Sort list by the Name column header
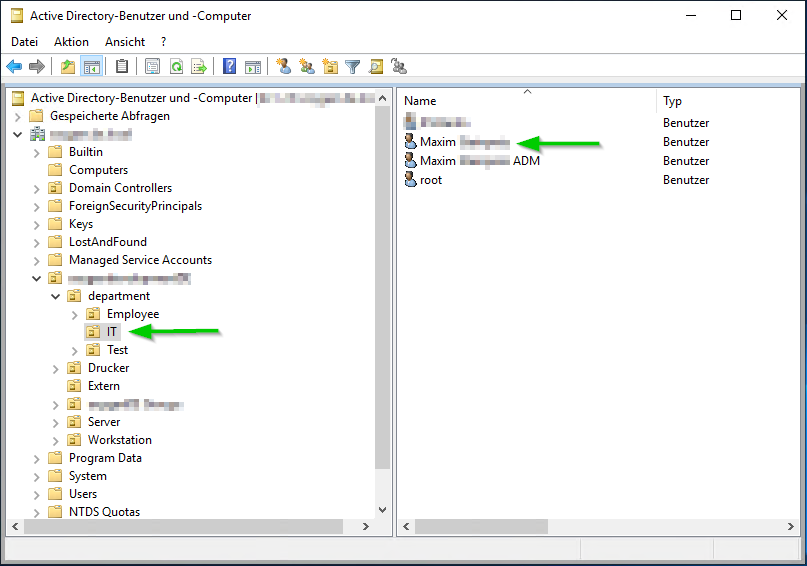 pos(527,101)
